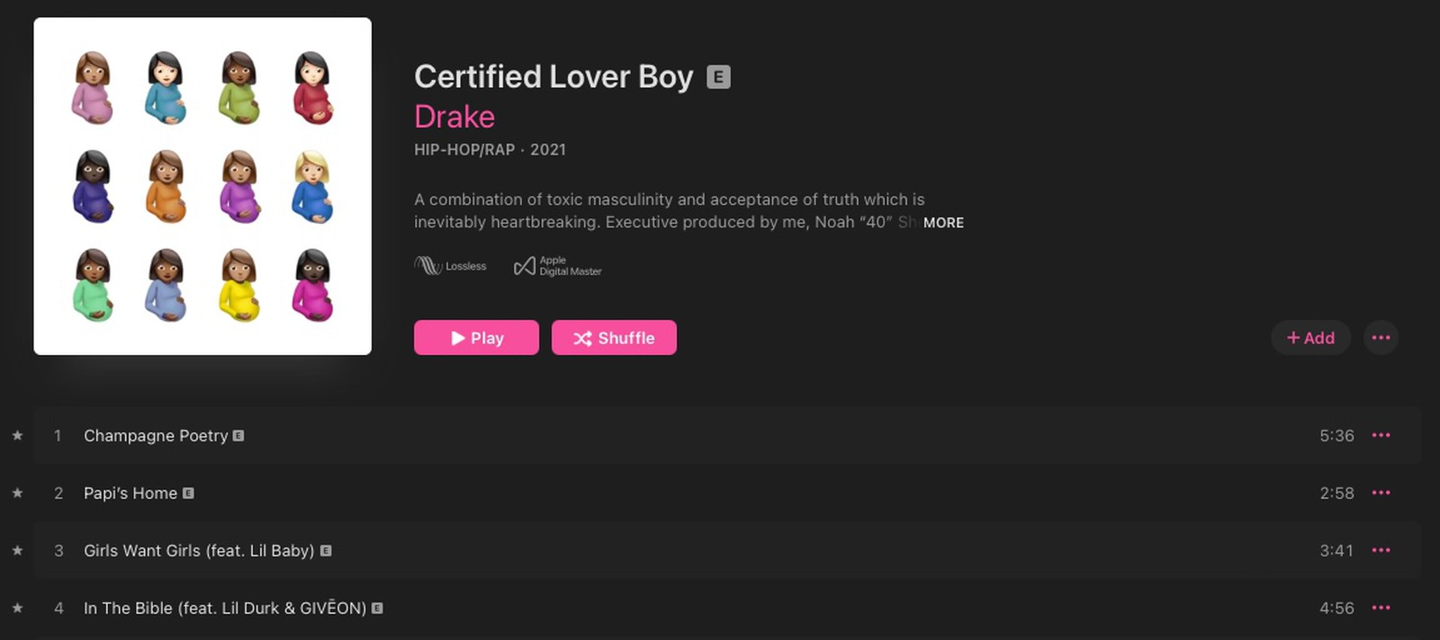1440x640 pixels.
Task: Toggle the star beside Girls Want Girls
Action: click(x=17, y=550)
